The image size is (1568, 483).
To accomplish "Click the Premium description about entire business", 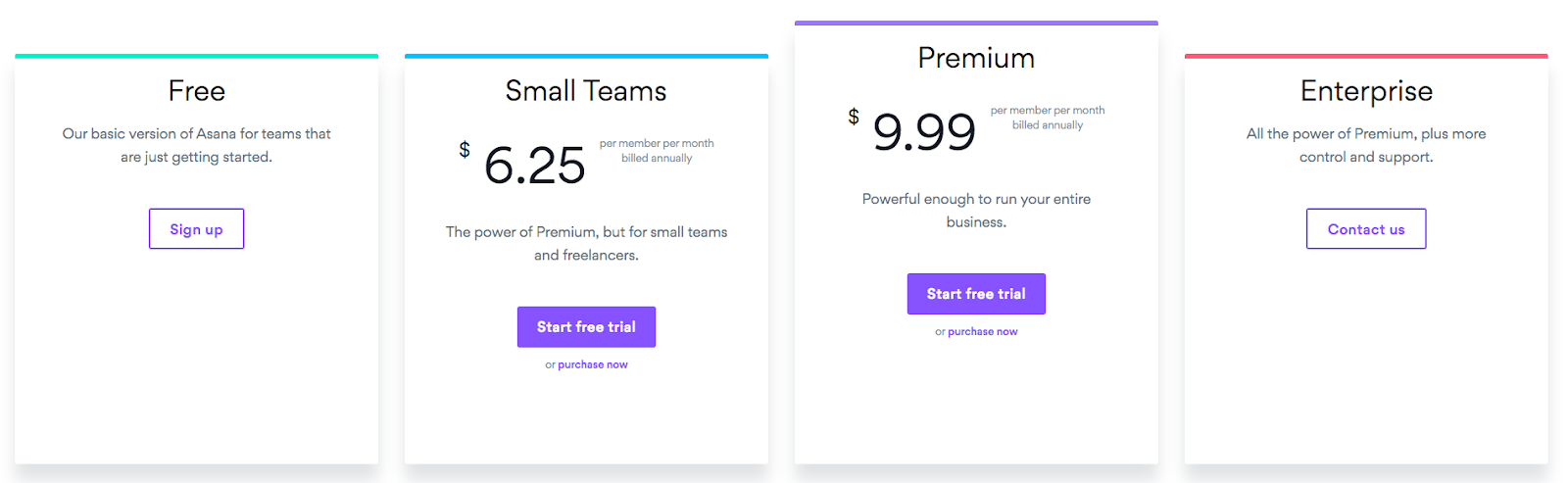I will [976, 211].
